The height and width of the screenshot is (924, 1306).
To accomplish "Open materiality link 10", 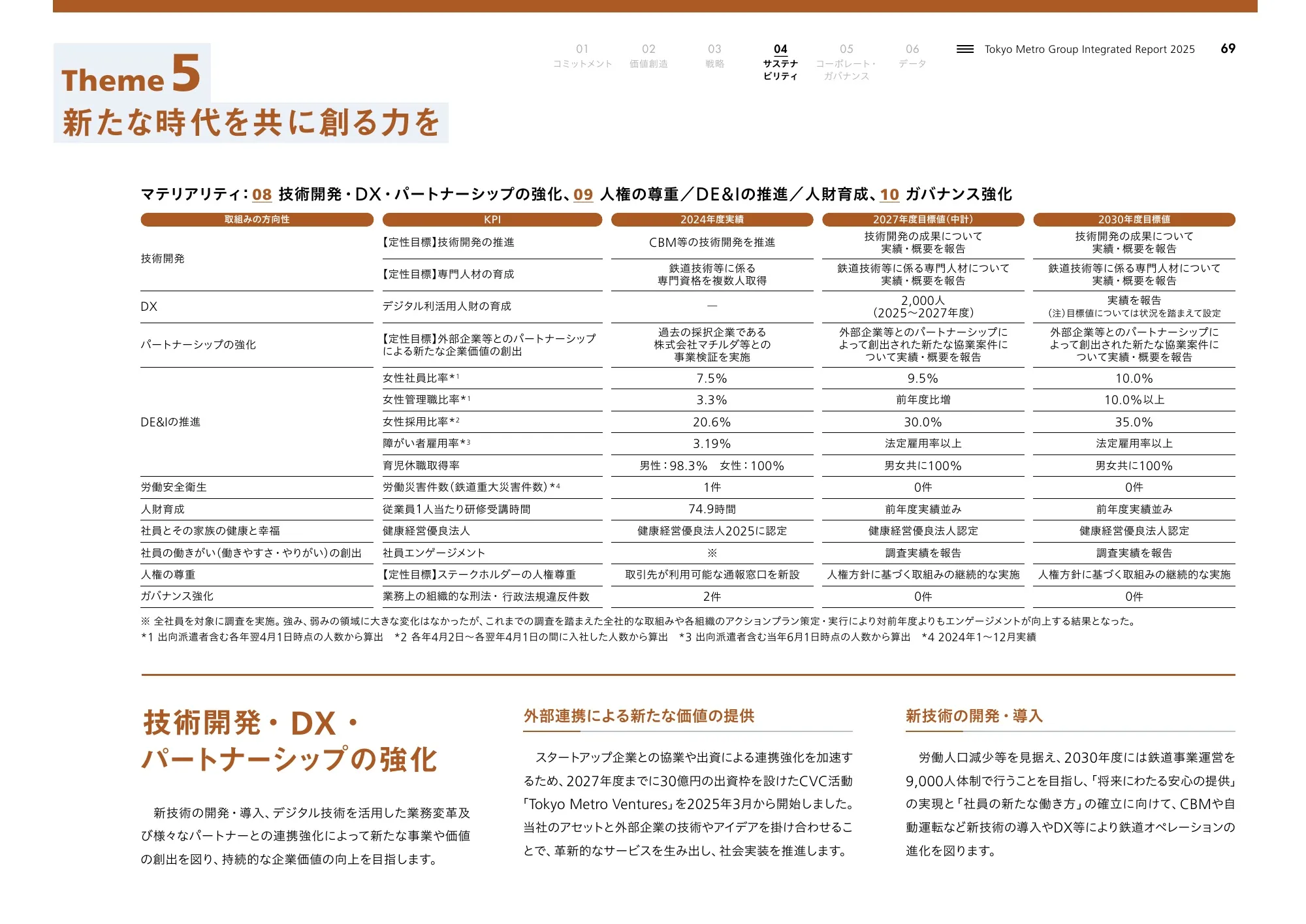I will pyautogui.click(x=889, y=195).
